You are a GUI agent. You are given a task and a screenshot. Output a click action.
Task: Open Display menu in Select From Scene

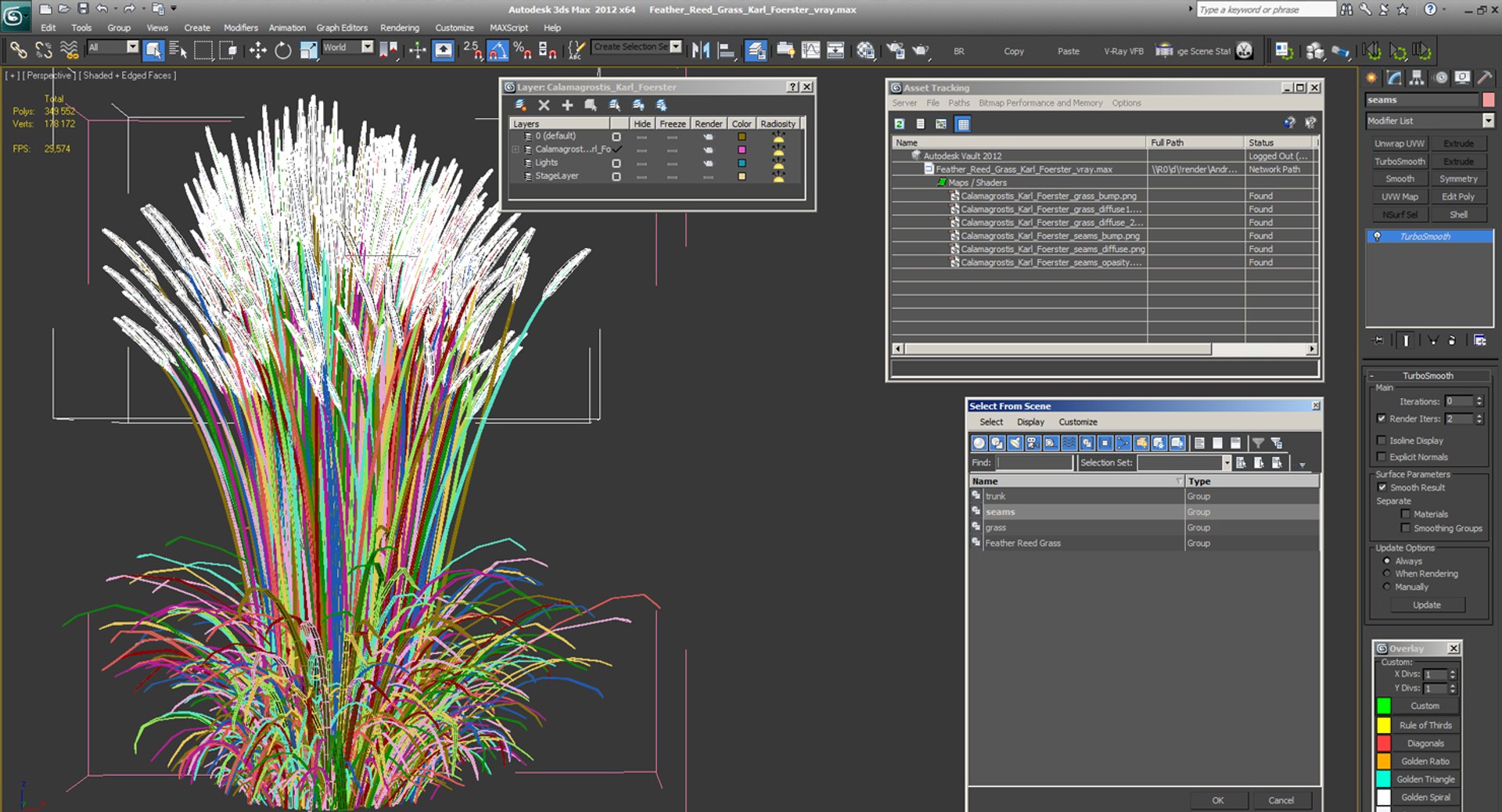coord(1030,422)
